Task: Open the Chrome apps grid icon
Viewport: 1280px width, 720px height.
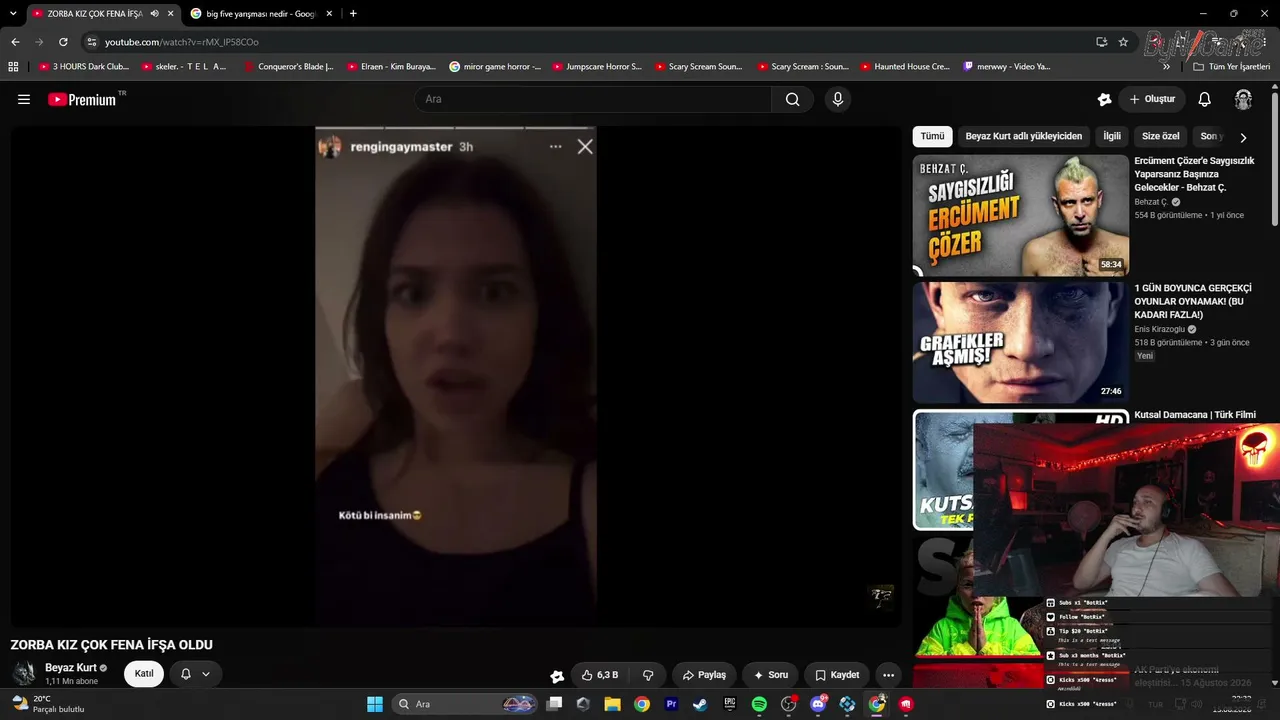Action: click(x=13, y=67)
